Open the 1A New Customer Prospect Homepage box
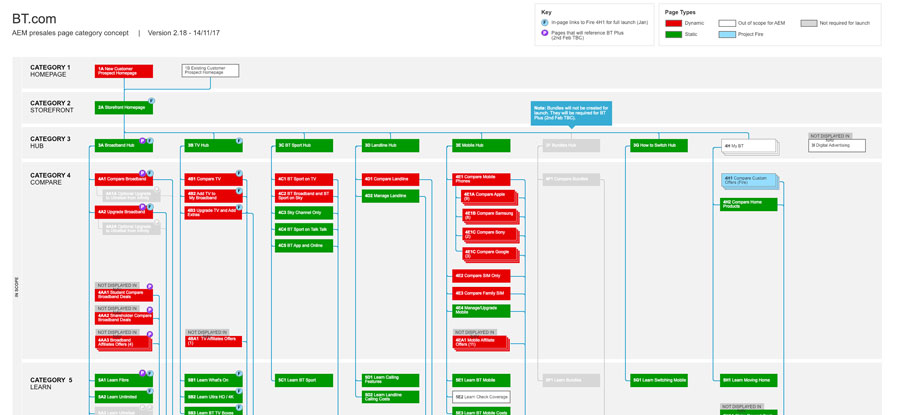900x415 pixels. 124,71
